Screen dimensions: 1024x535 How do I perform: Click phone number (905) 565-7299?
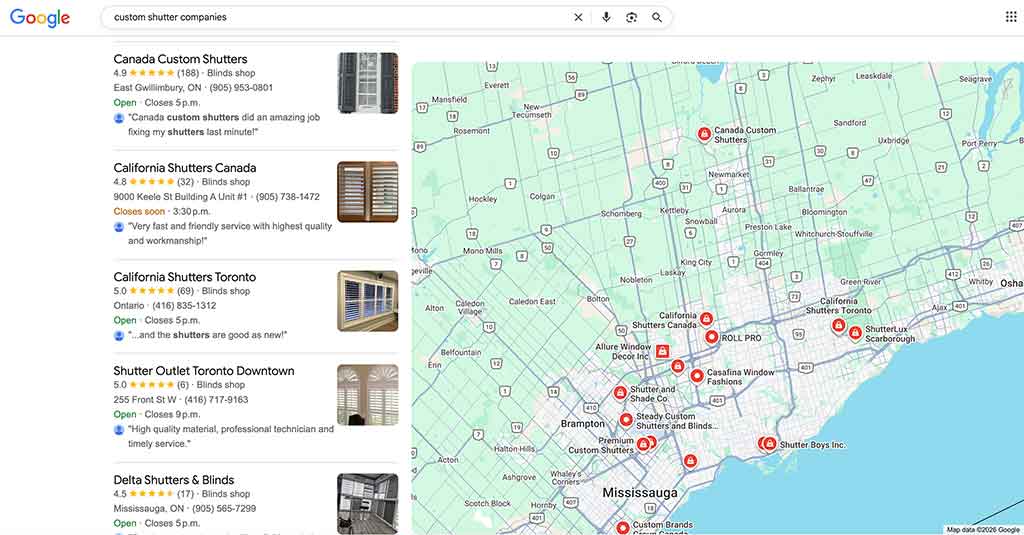(x=224, y=509)
